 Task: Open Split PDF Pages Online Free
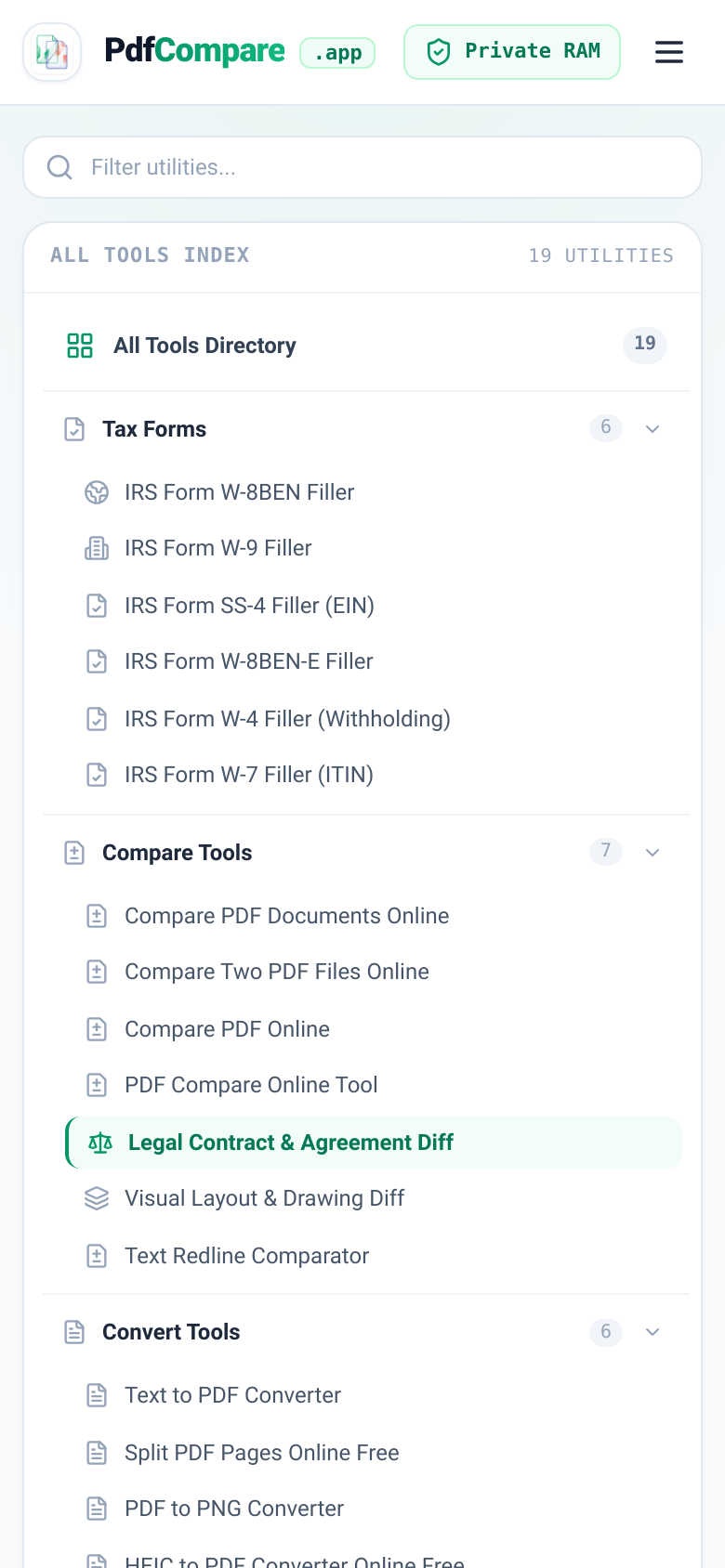[374, 1453]
